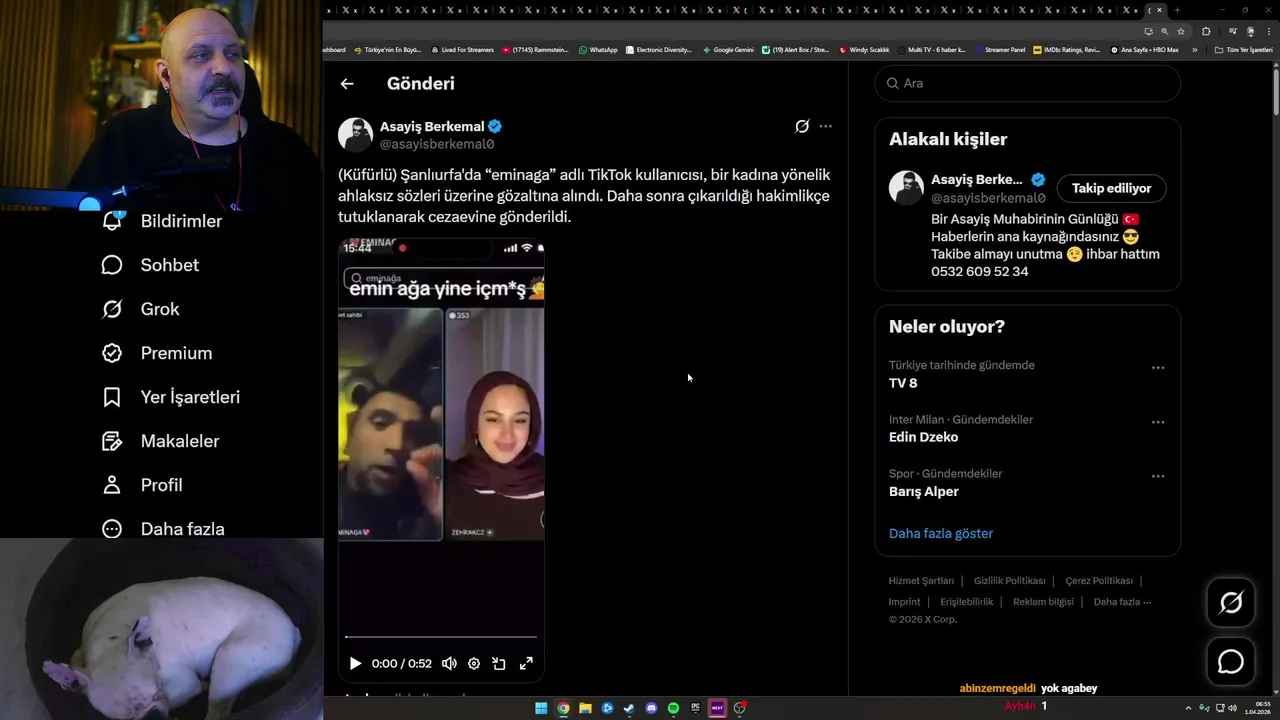Open the Google Gemini bookmark

point(728,49)
